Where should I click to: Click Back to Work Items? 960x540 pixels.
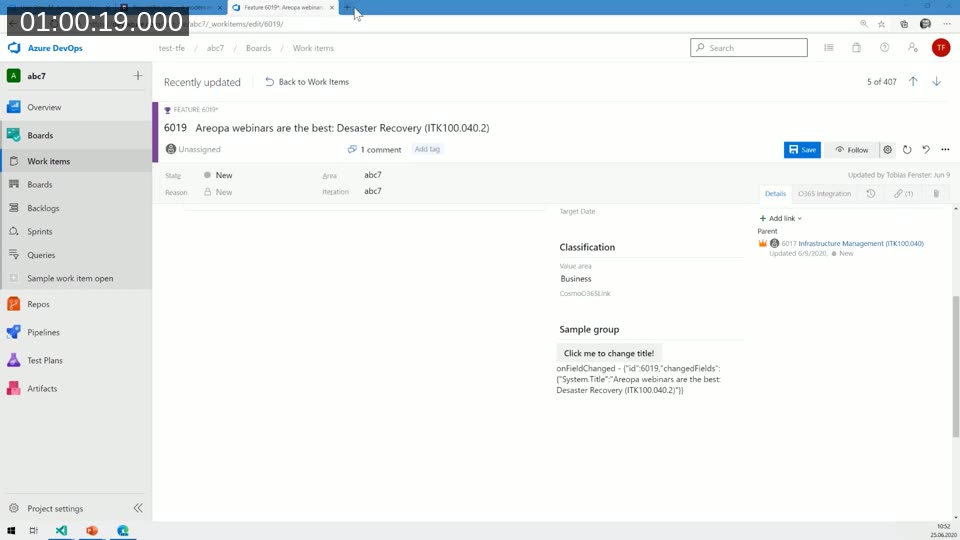[x=307, y=82]
